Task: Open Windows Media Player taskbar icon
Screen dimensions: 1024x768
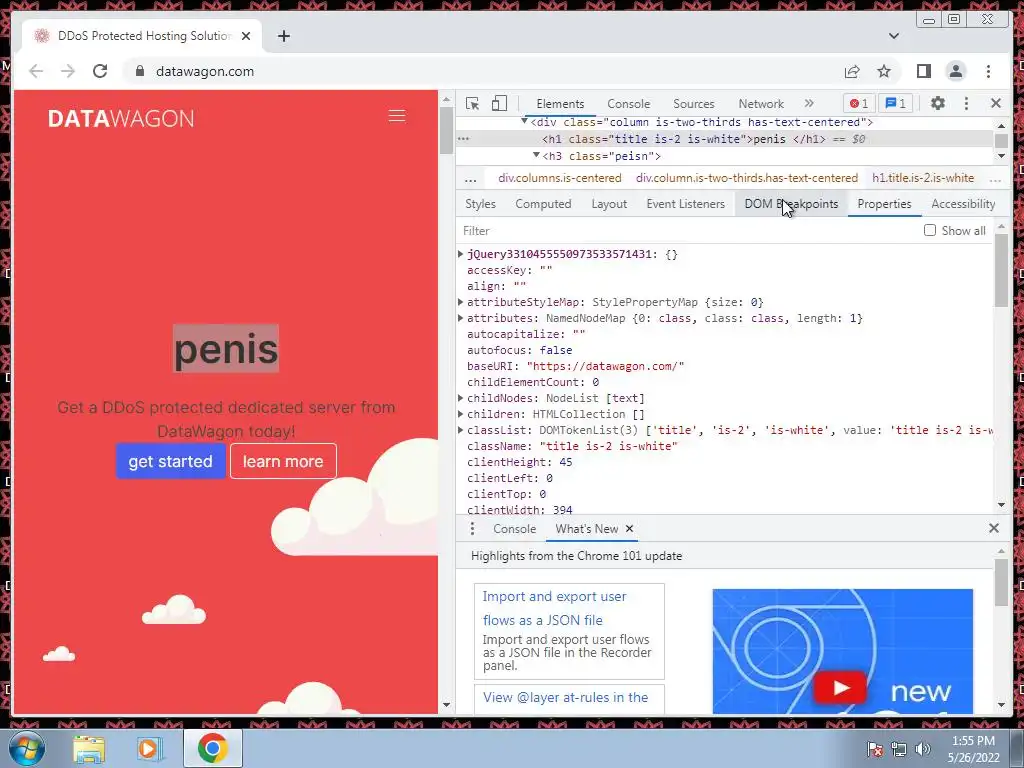Action: [x=149, y=748]
